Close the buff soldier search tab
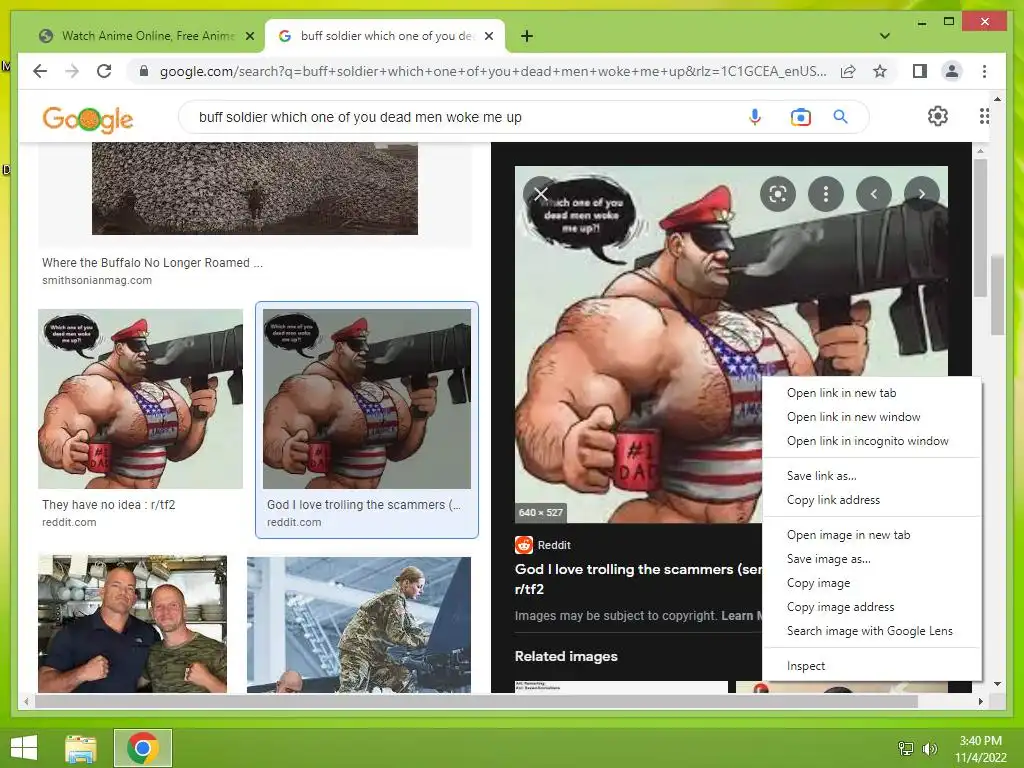This screenshot has width=1024, height=768. pos(488,36)
